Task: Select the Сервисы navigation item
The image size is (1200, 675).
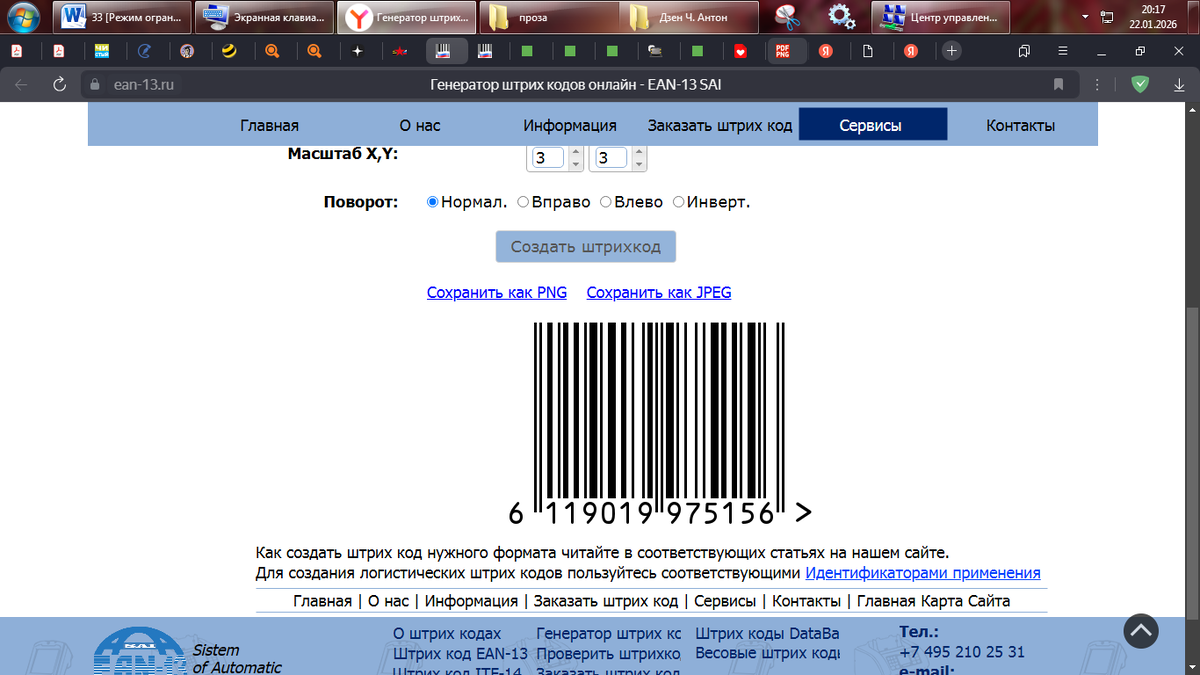Action: (x=871, y=125)
